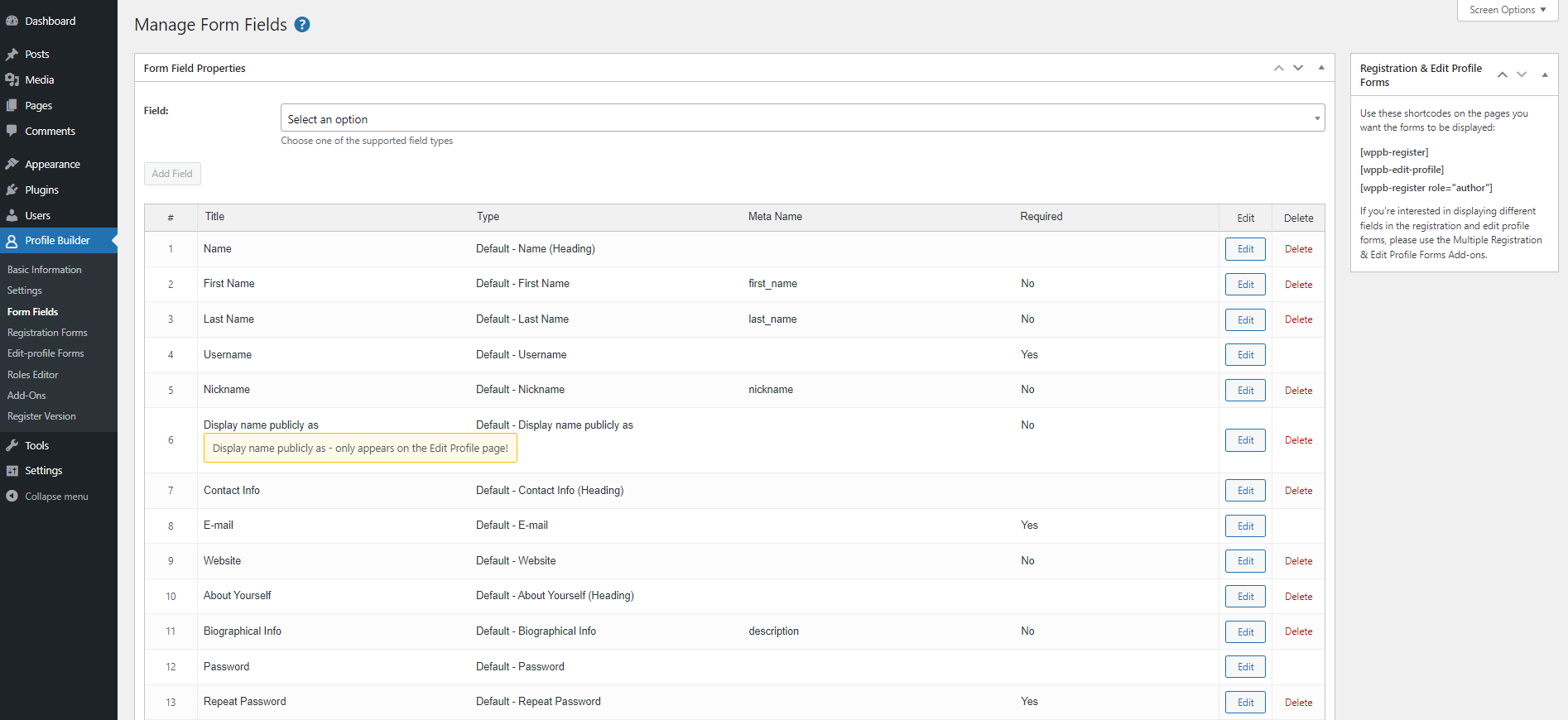This screenshot has width=1568, height=720.
Task: Edit the Username field
Action: (x=1245, y=355)
